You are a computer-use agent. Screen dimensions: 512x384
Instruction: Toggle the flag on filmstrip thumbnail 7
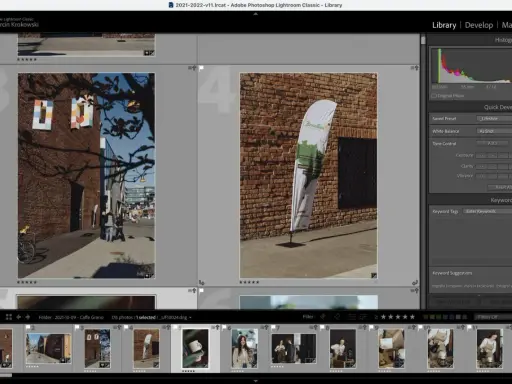pos(273,327)
